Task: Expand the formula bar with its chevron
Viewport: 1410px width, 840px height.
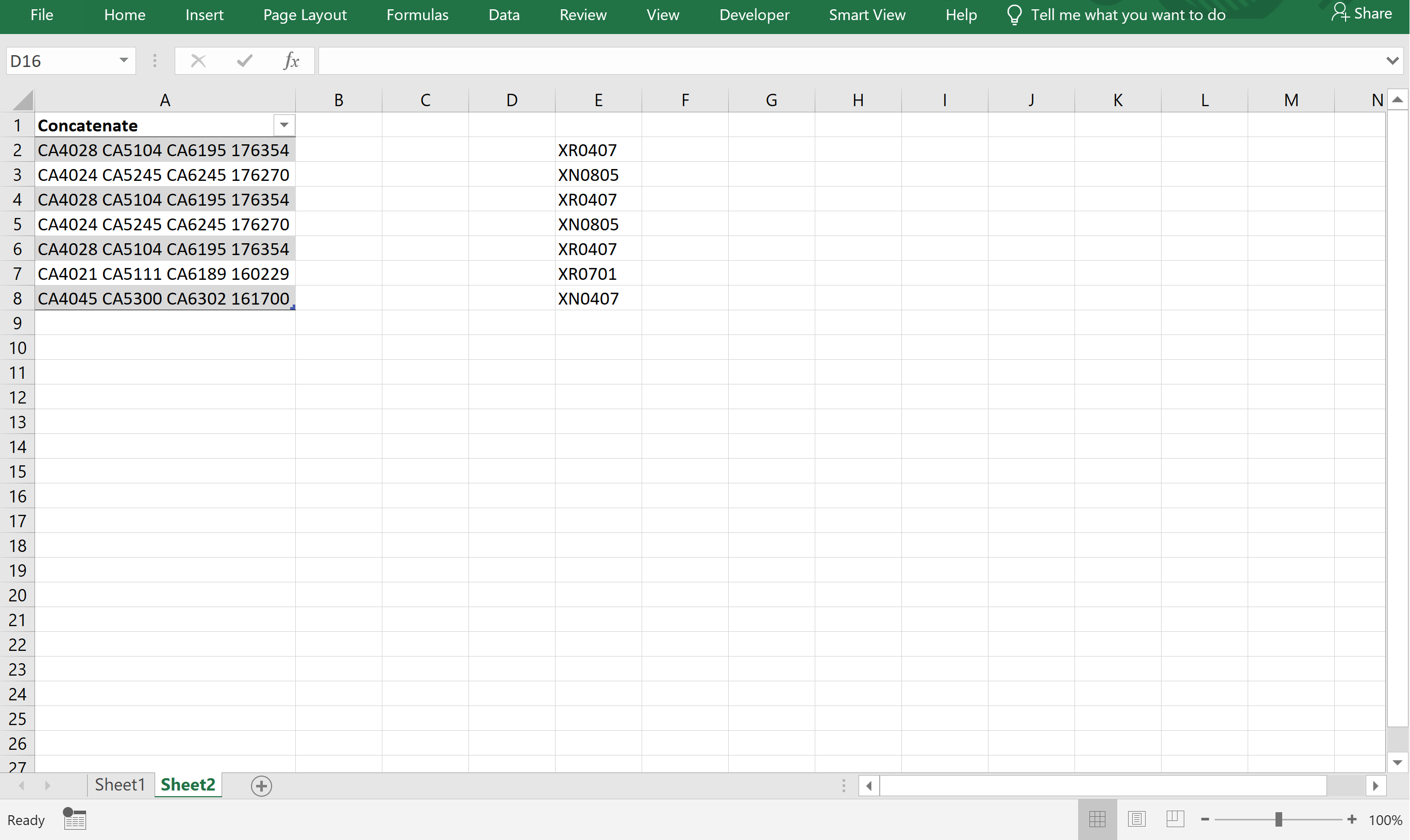Action: click(x=1393, y=61)
